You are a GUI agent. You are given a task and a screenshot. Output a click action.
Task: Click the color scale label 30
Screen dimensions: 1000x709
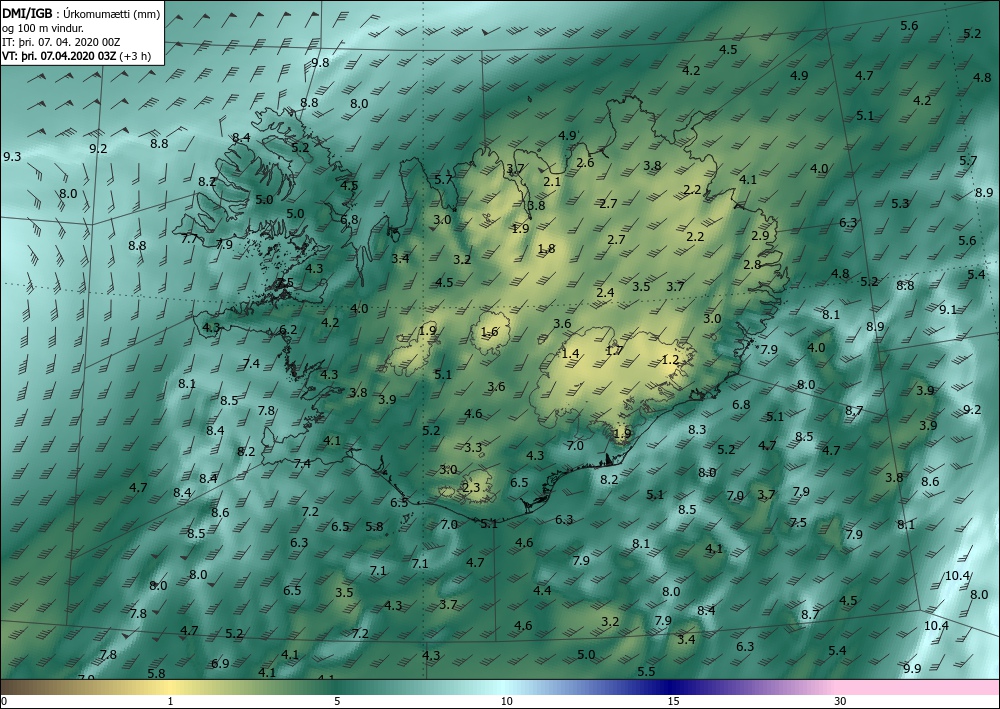(841, 702)
